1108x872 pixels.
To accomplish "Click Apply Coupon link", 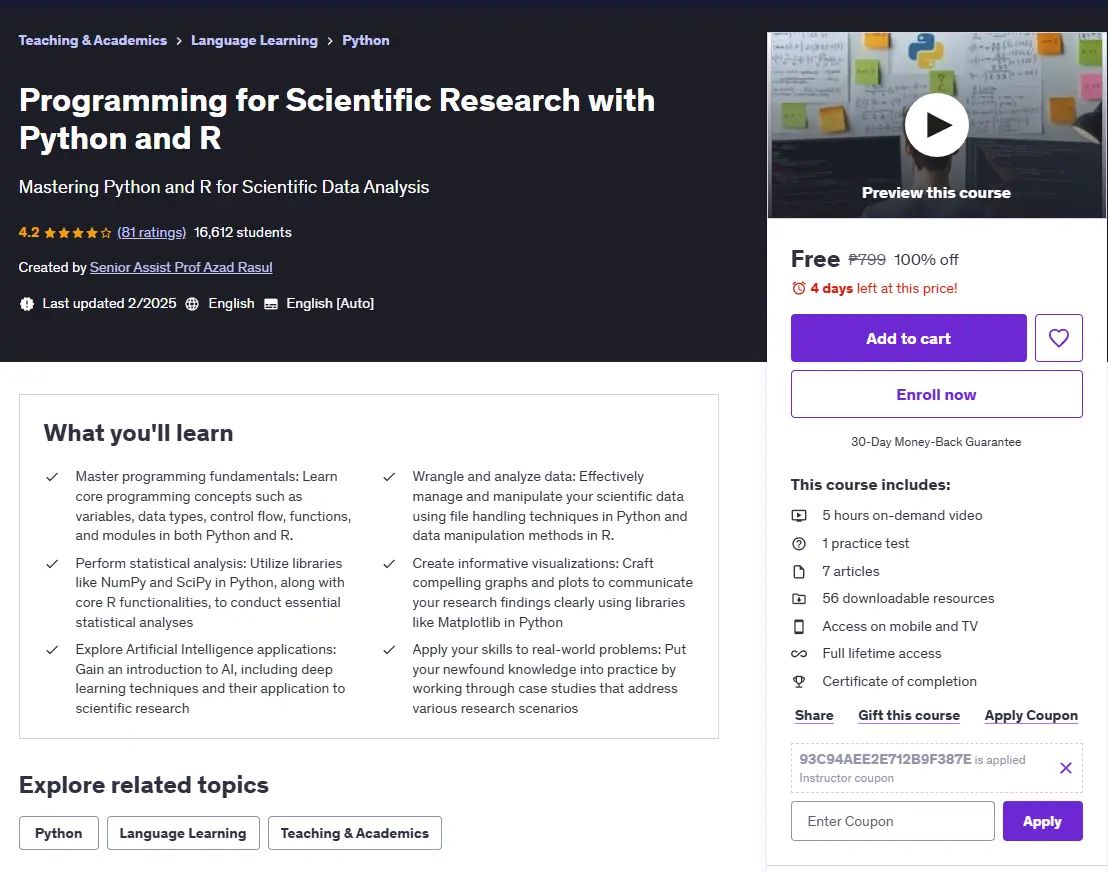I will 1031,715.
